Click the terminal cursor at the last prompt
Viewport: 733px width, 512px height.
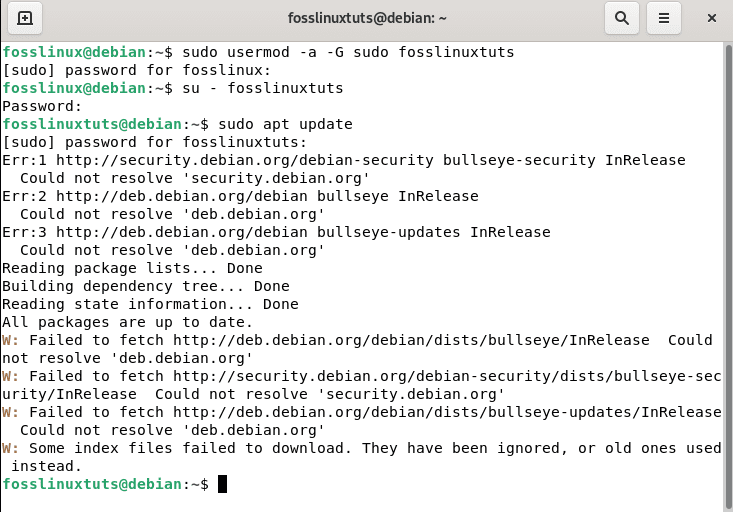tap(223, 484)
